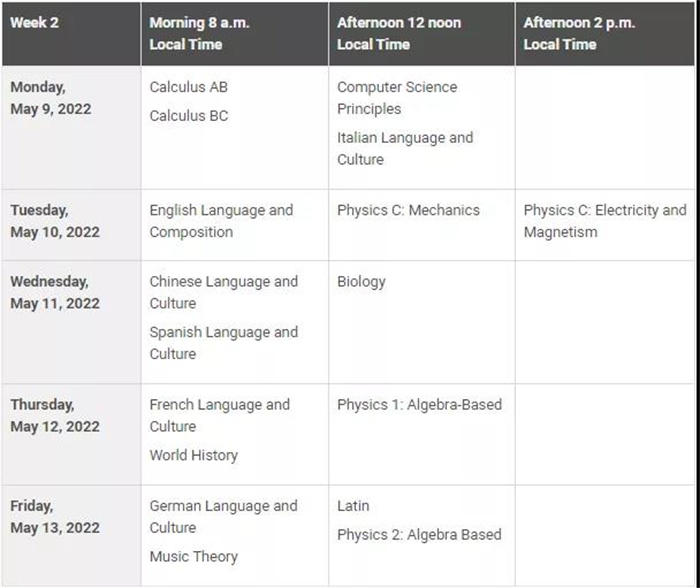This screenshot has width=700, height=588.
Task: Click the Friday, May 13, 2022 row label
Action: (x=54, y=517)
